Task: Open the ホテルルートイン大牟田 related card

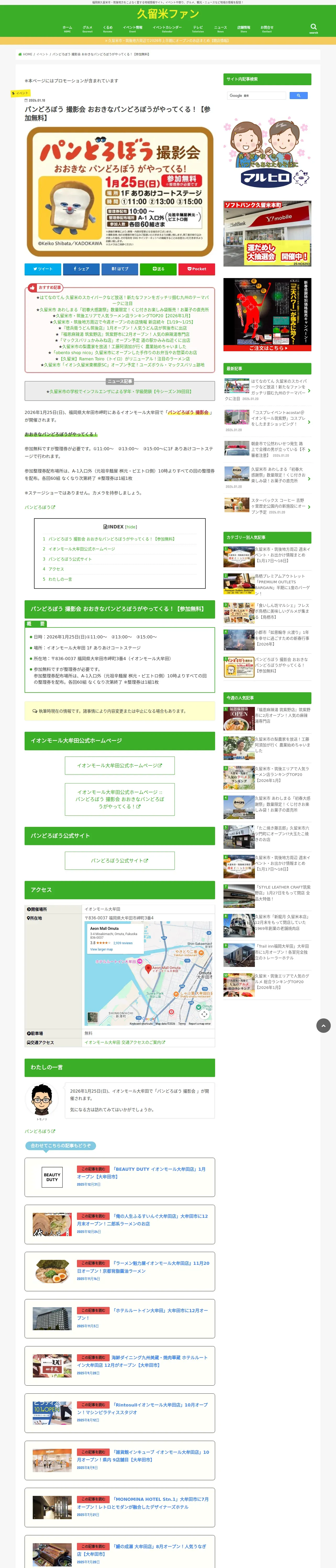Action: click(x=120, y=1318)
